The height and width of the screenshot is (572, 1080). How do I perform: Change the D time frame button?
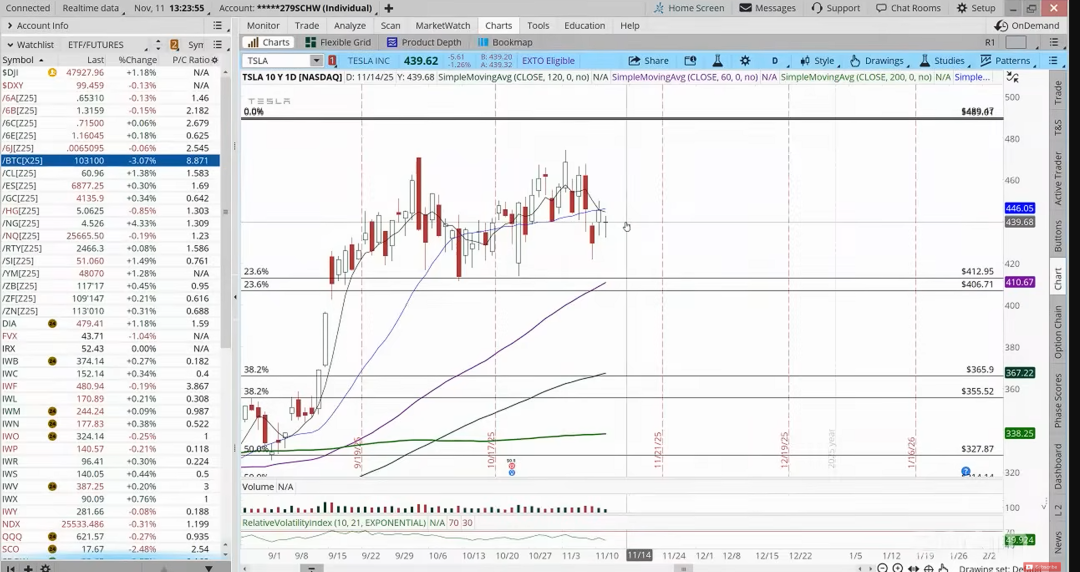pyautogui.click(x=774, y=61)
